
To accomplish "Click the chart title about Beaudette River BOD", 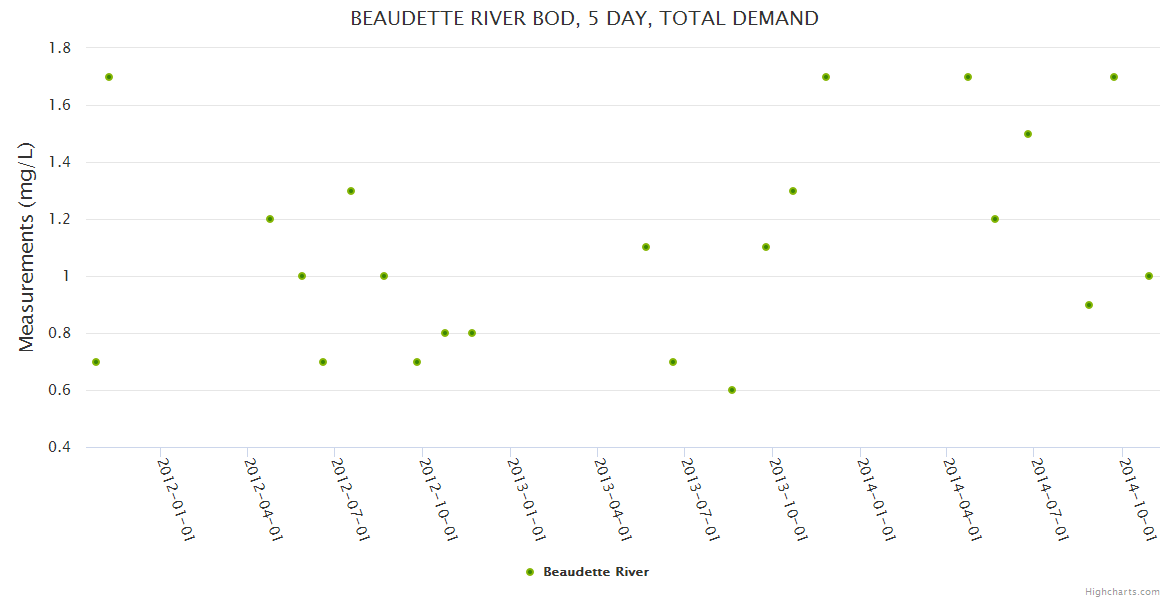I will pos(584,18).
